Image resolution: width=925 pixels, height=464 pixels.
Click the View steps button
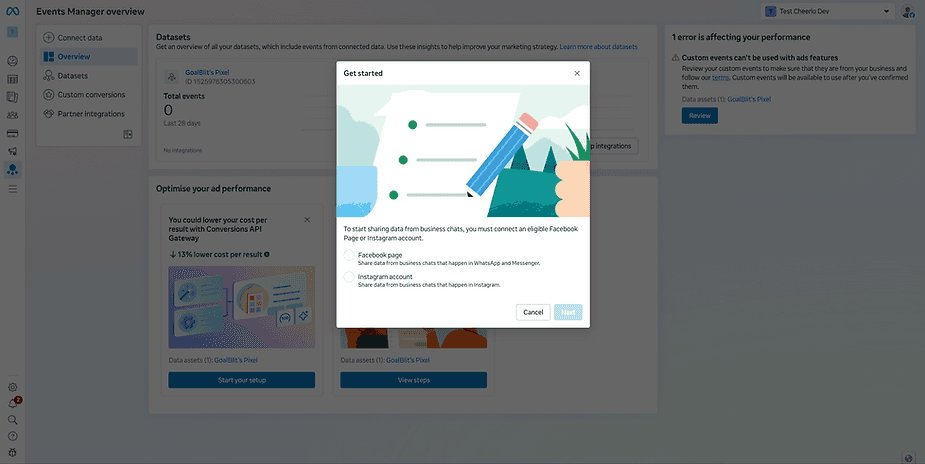click(x=414, y=380)
